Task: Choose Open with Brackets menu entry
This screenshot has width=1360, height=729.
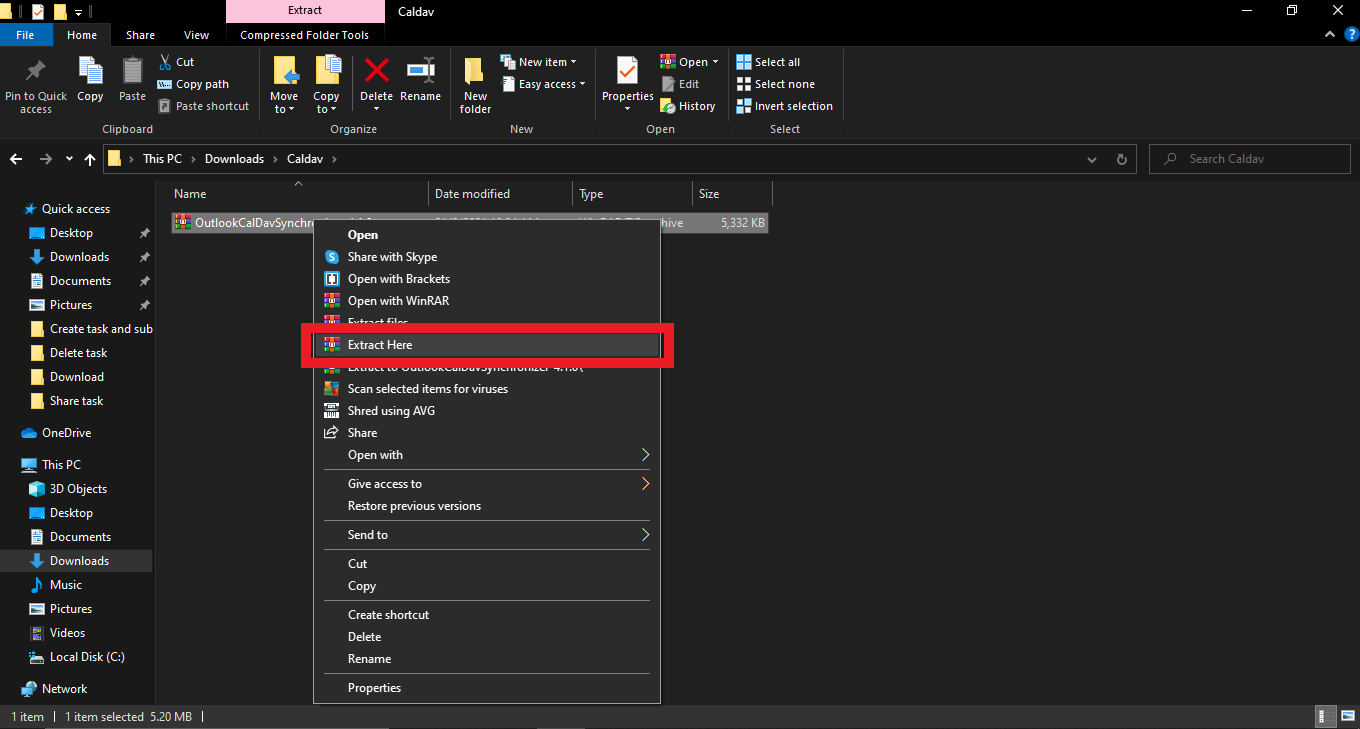Action: (x=398, y=279)
